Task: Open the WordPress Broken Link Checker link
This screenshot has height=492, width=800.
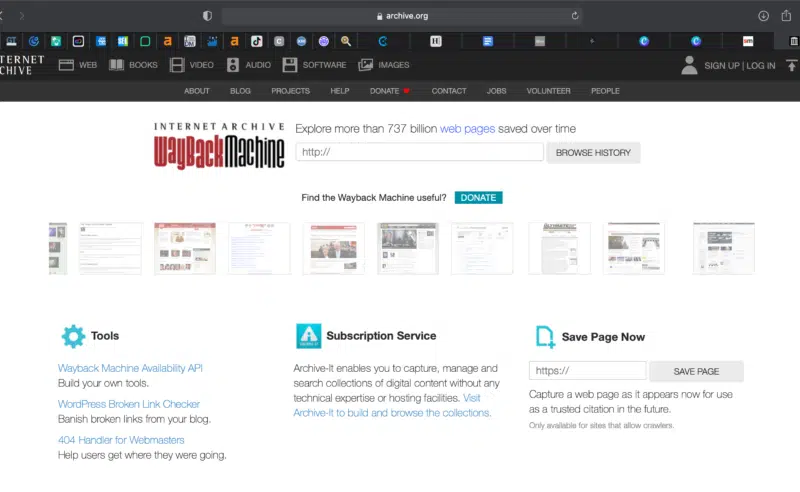Action: 129,404
